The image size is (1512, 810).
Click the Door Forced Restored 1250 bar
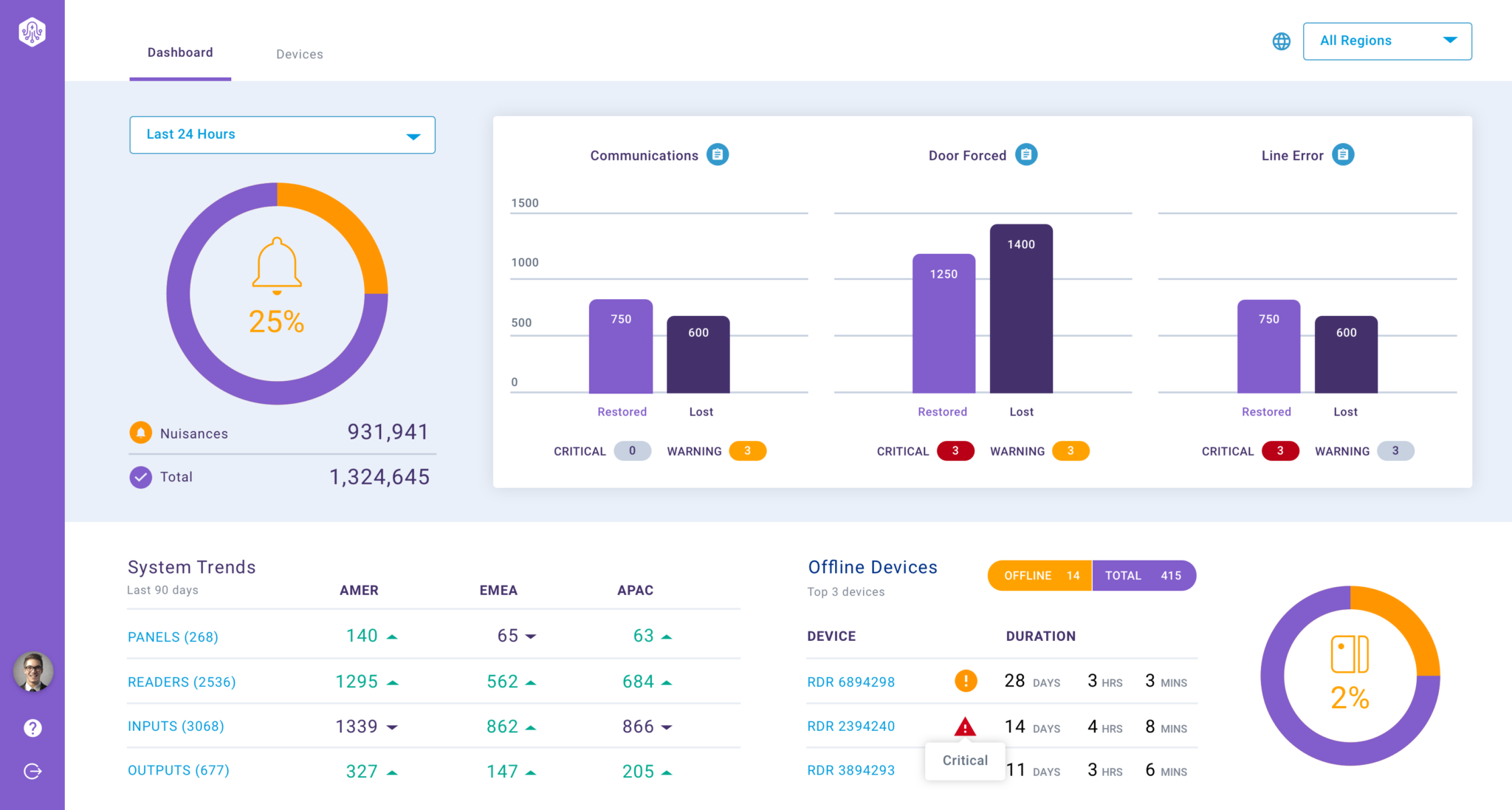click(x=944, y=323)
